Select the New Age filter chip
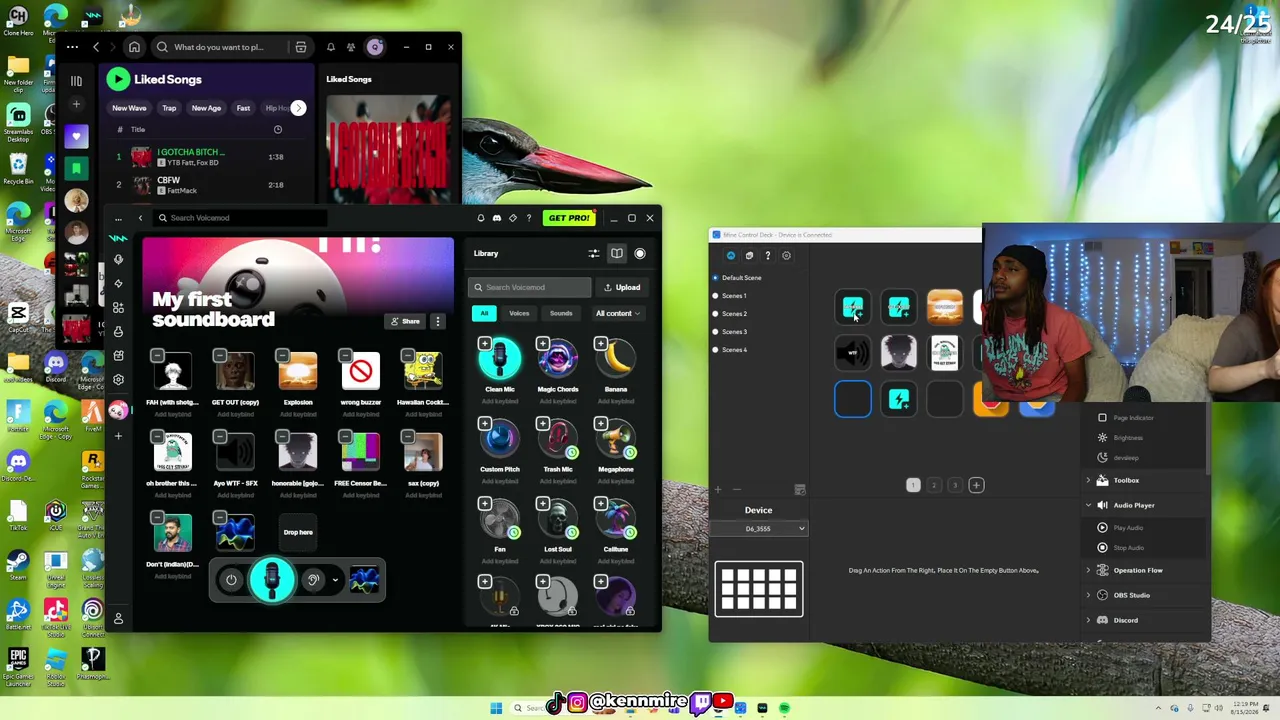The width and height of the screenshot is (1280, 720). (x=206, y=108)
